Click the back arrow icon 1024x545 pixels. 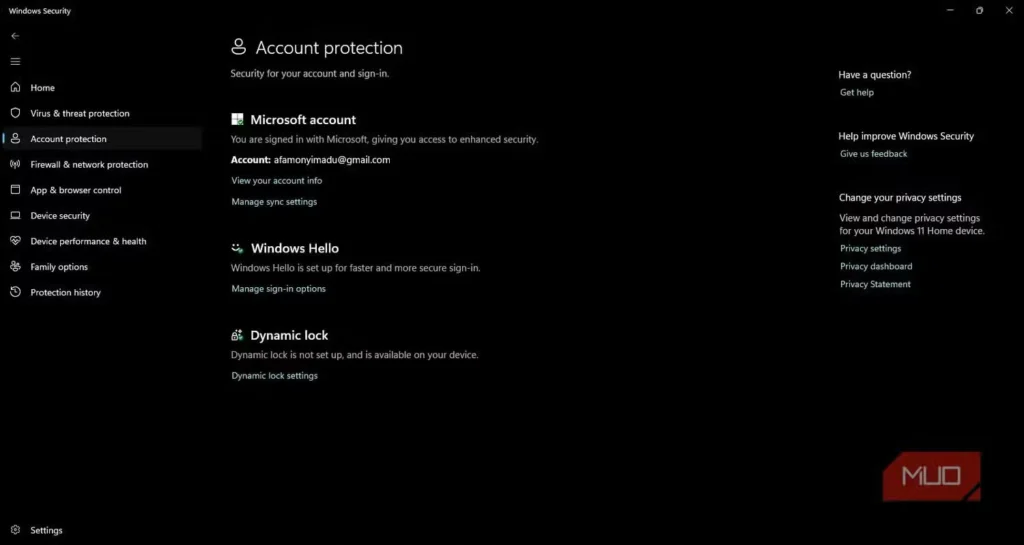(x=15, y=36)
